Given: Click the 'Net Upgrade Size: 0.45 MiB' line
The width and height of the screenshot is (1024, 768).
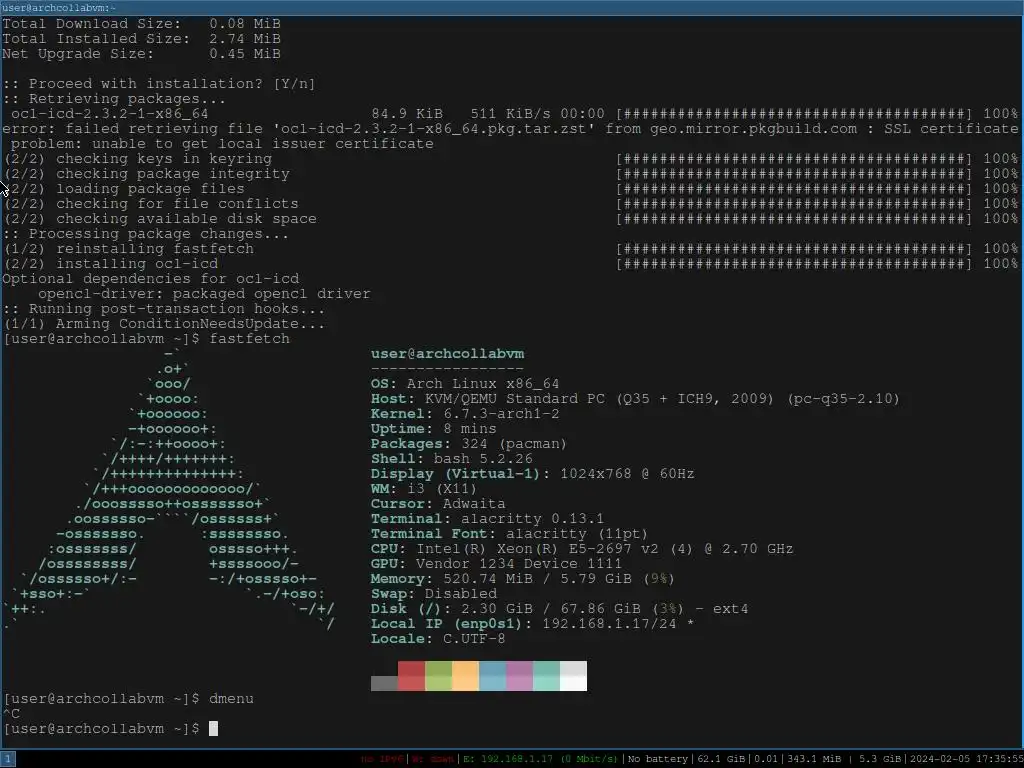Looking at the screenshot, I should coord(141,54).
